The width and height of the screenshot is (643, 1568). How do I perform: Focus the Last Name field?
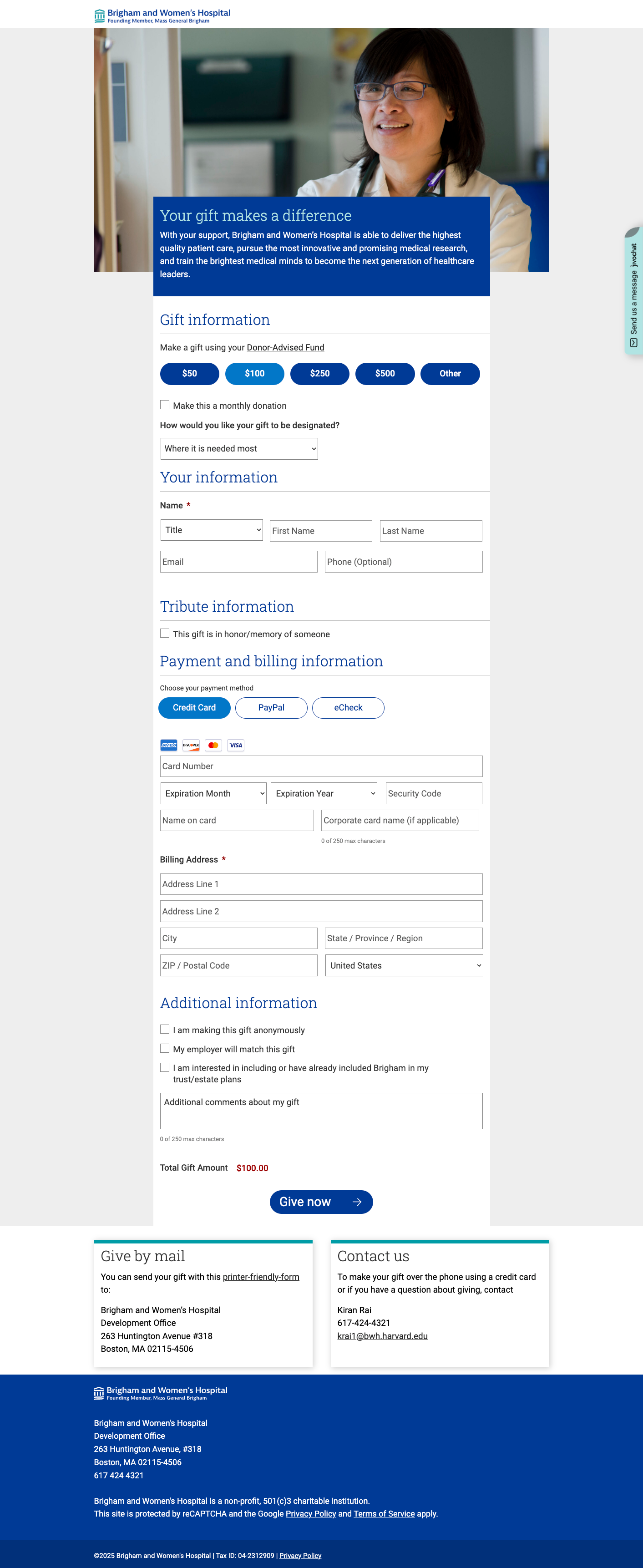click(x=431, y=531)
